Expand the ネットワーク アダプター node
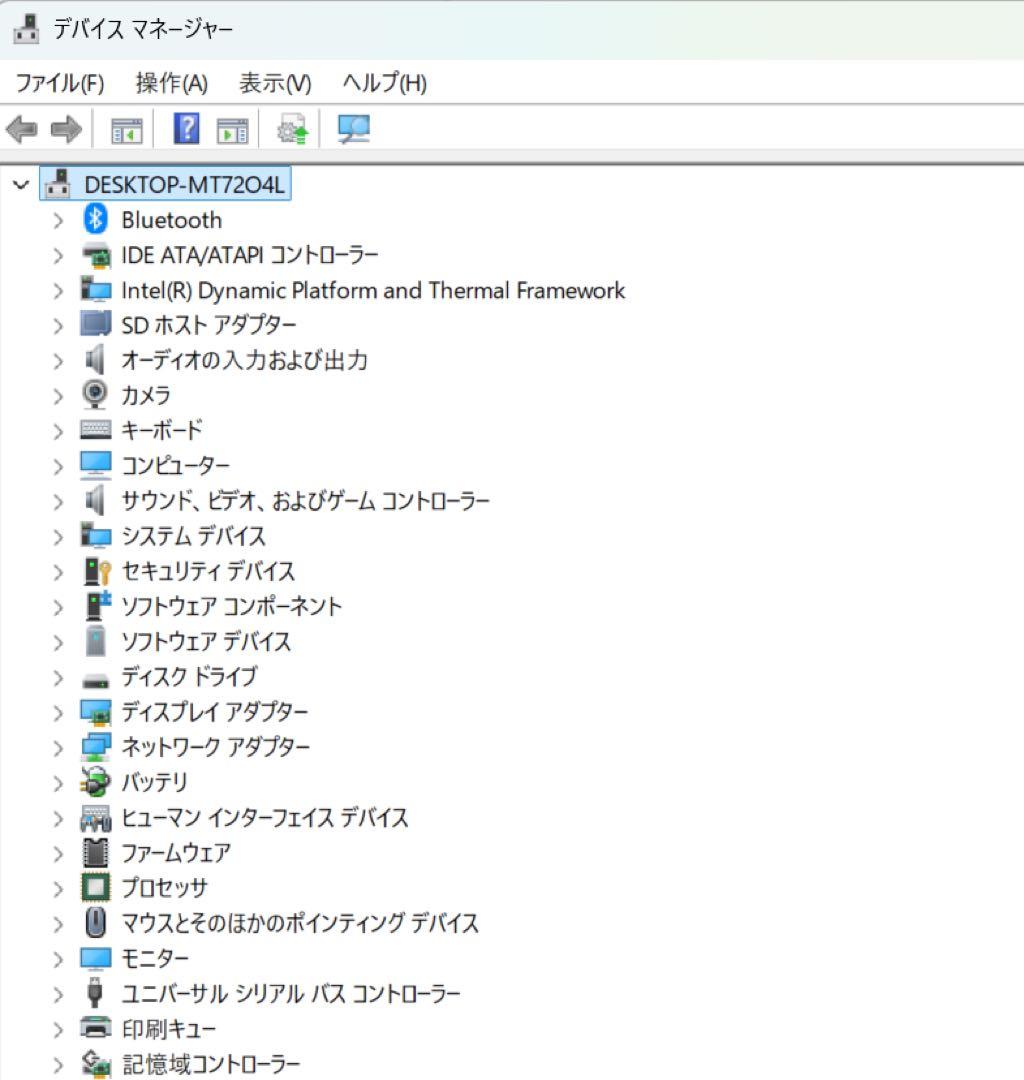This screenshot has height=1080, width=1024. click(57, 747)
